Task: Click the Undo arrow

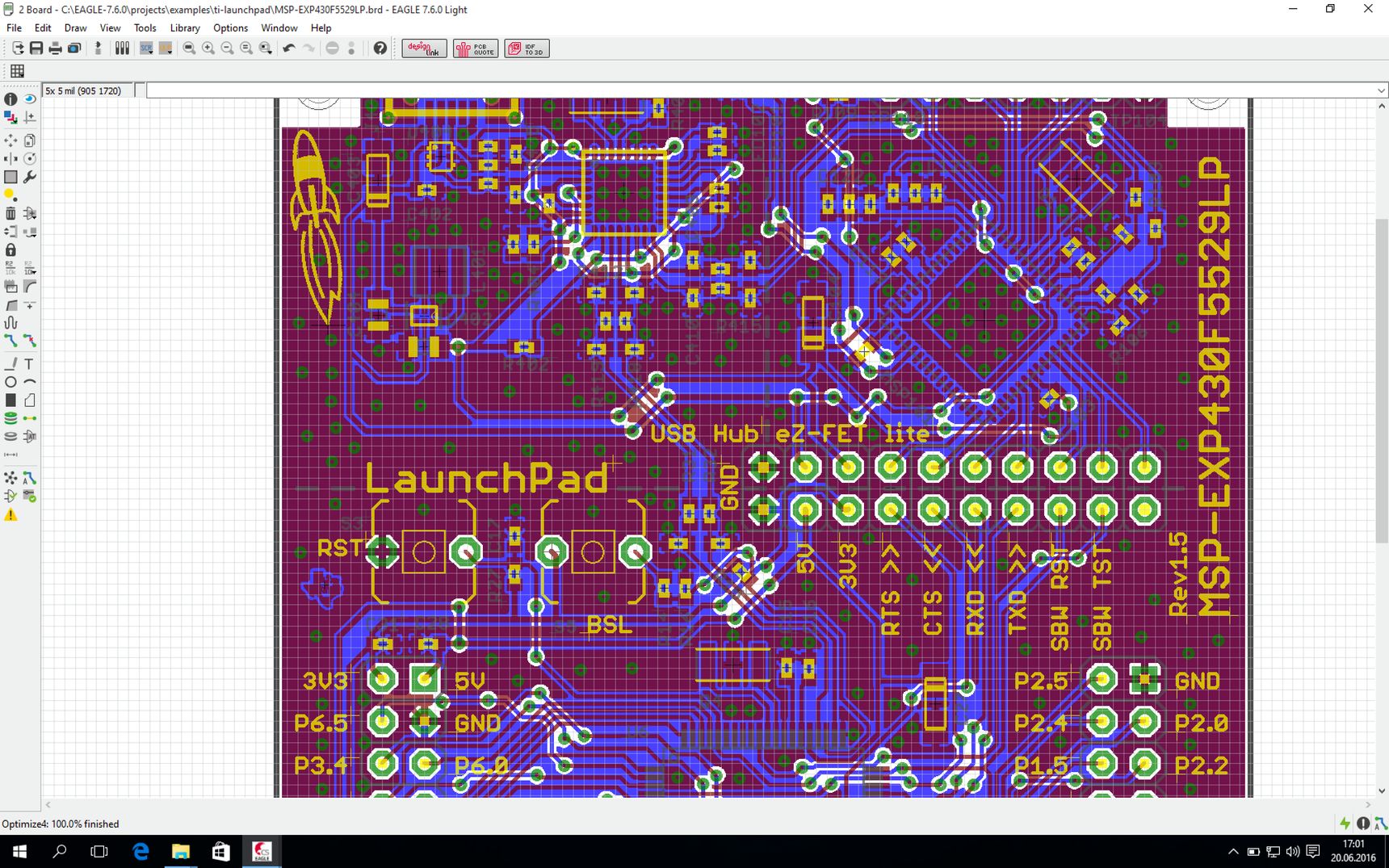Action: coord(289,48)
